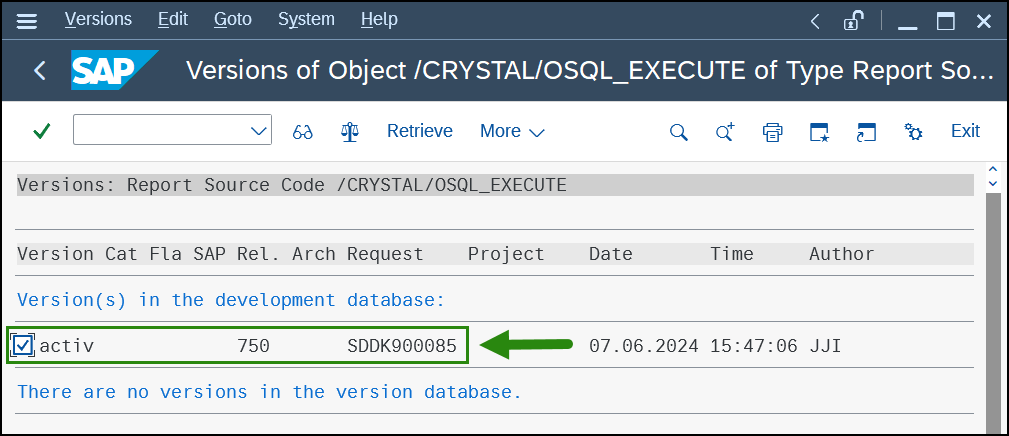Screen dimensions: 1009x436
Task: Open the Goto menu
Action: click(x=233, y=19)
